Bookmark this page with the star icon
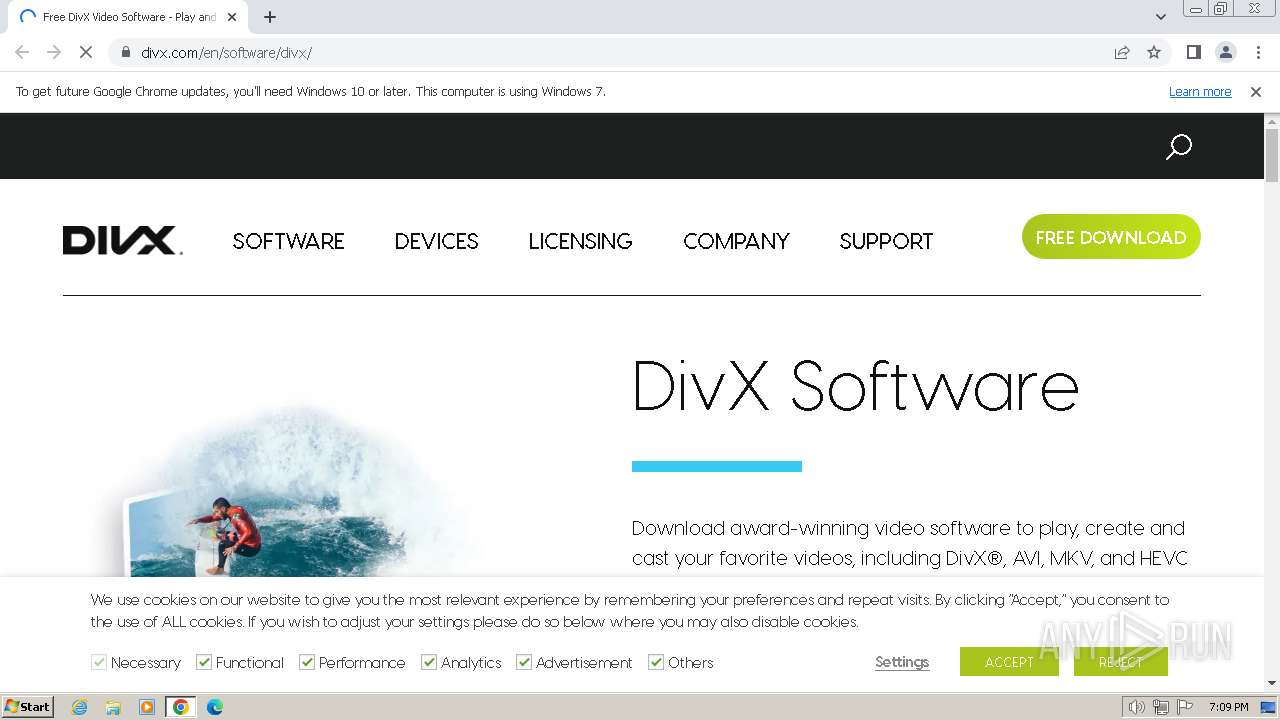 (x=1154, y=52)
